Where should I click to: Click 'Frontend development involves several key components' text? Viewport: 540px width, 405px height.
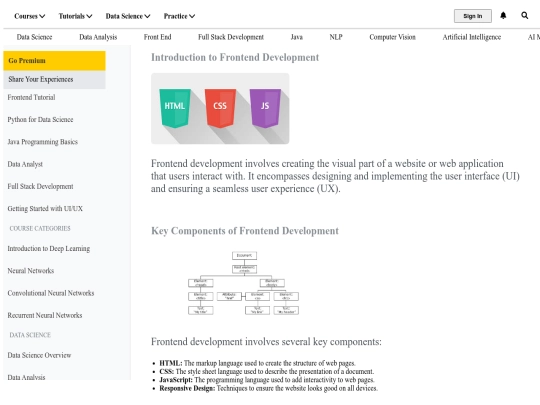(x=266, y=342)
